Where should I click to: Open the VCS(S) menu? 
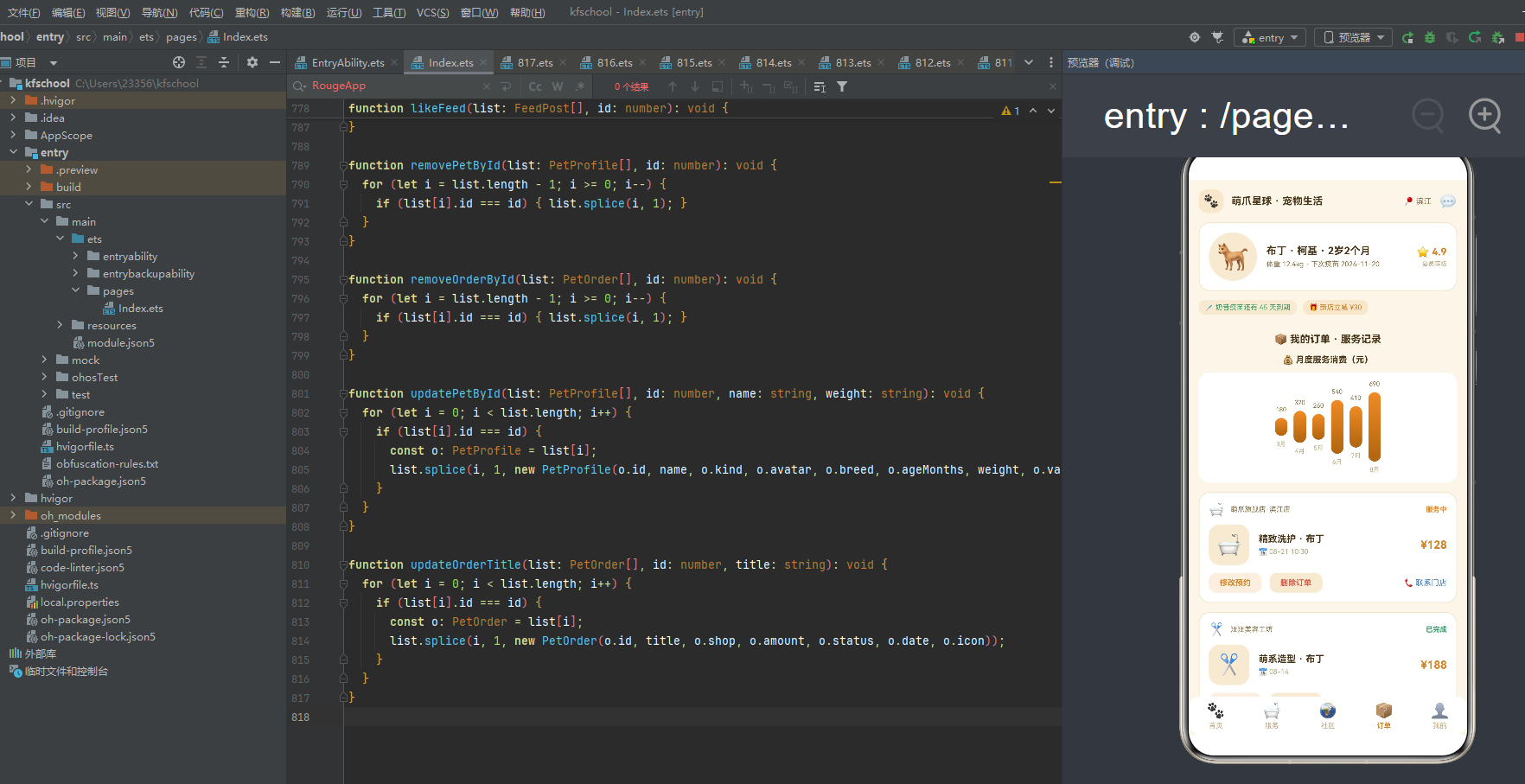pos(432,12)
